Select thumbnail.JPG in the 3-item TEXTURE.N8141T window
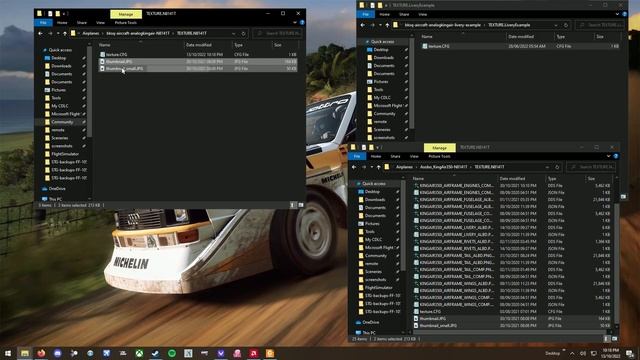 click(198, 62)
